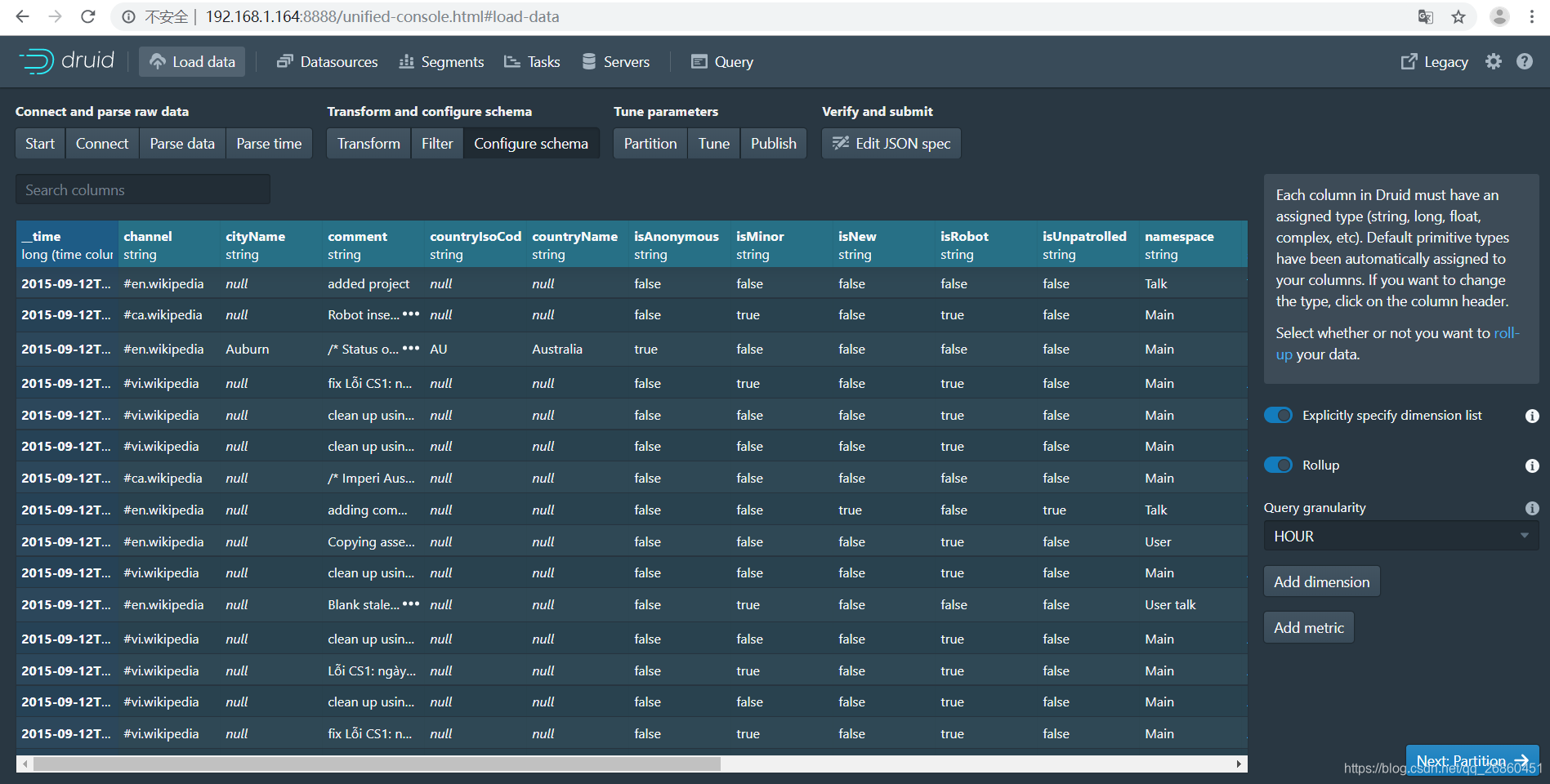Expand truncated comment '/* Status o...' ellipsis
1550x784 pixels.
411,348
